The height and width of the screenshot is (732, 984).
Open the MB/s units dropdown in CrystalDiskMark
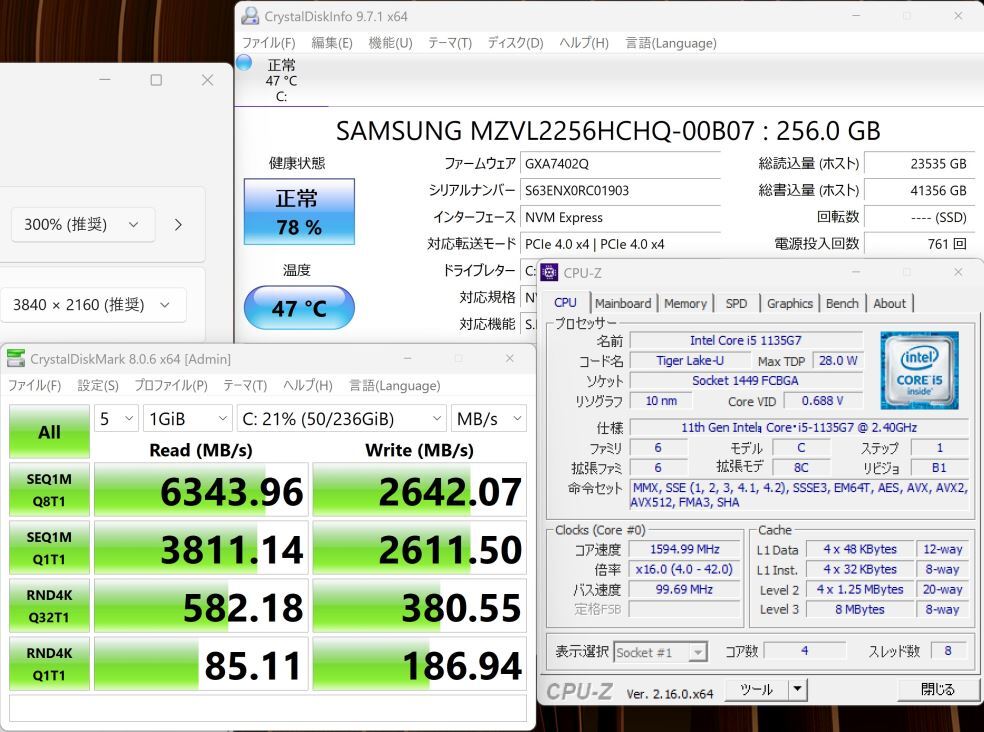pos(488,418)
